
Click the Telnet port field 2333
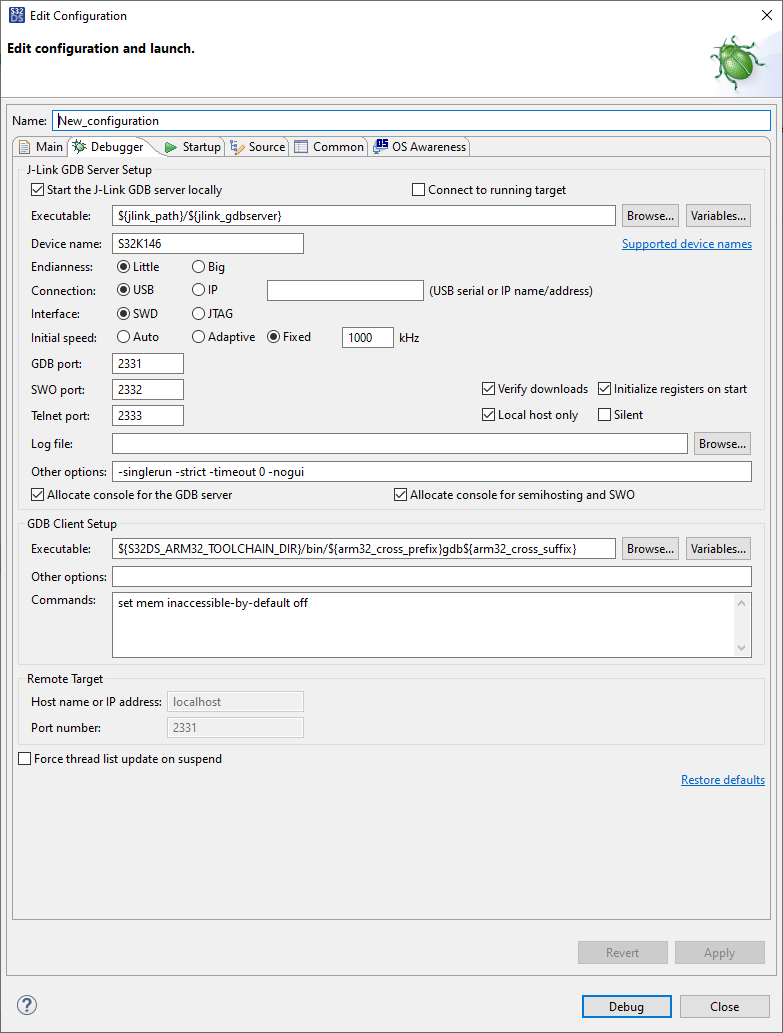point(148,416)
